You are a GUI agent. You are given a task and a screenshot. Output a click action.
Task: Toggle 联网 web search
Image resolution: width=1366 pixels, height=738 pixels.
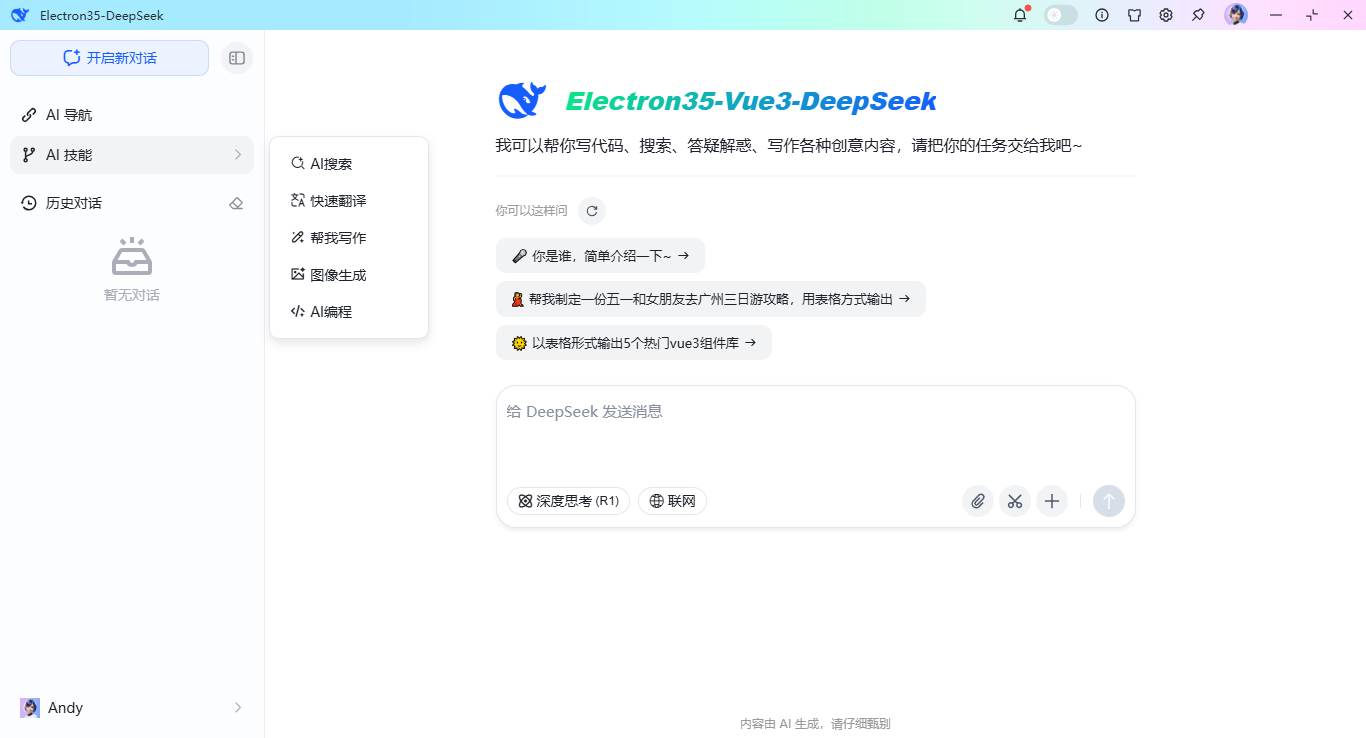coord(672,501)
